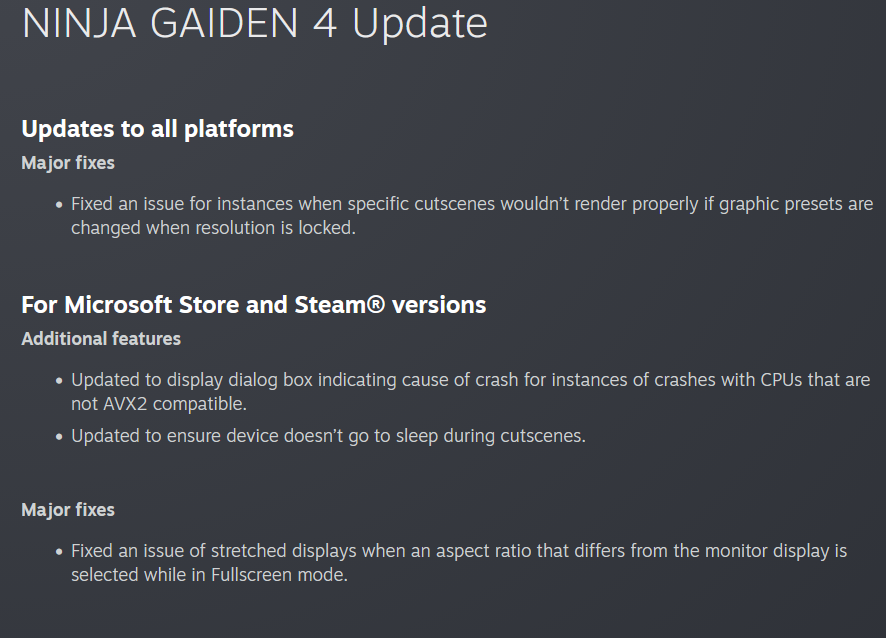Image resolution: width=886 pixels, height=638 pixels.
Task: Click the NINJA GAIDEN 4 Update title
Action: 254,24
